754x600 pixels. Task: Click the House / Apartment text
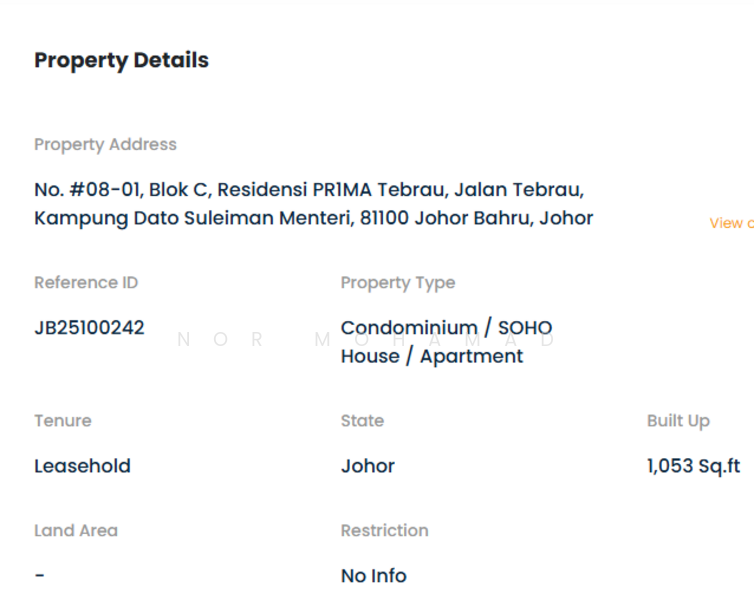(431, 356)
